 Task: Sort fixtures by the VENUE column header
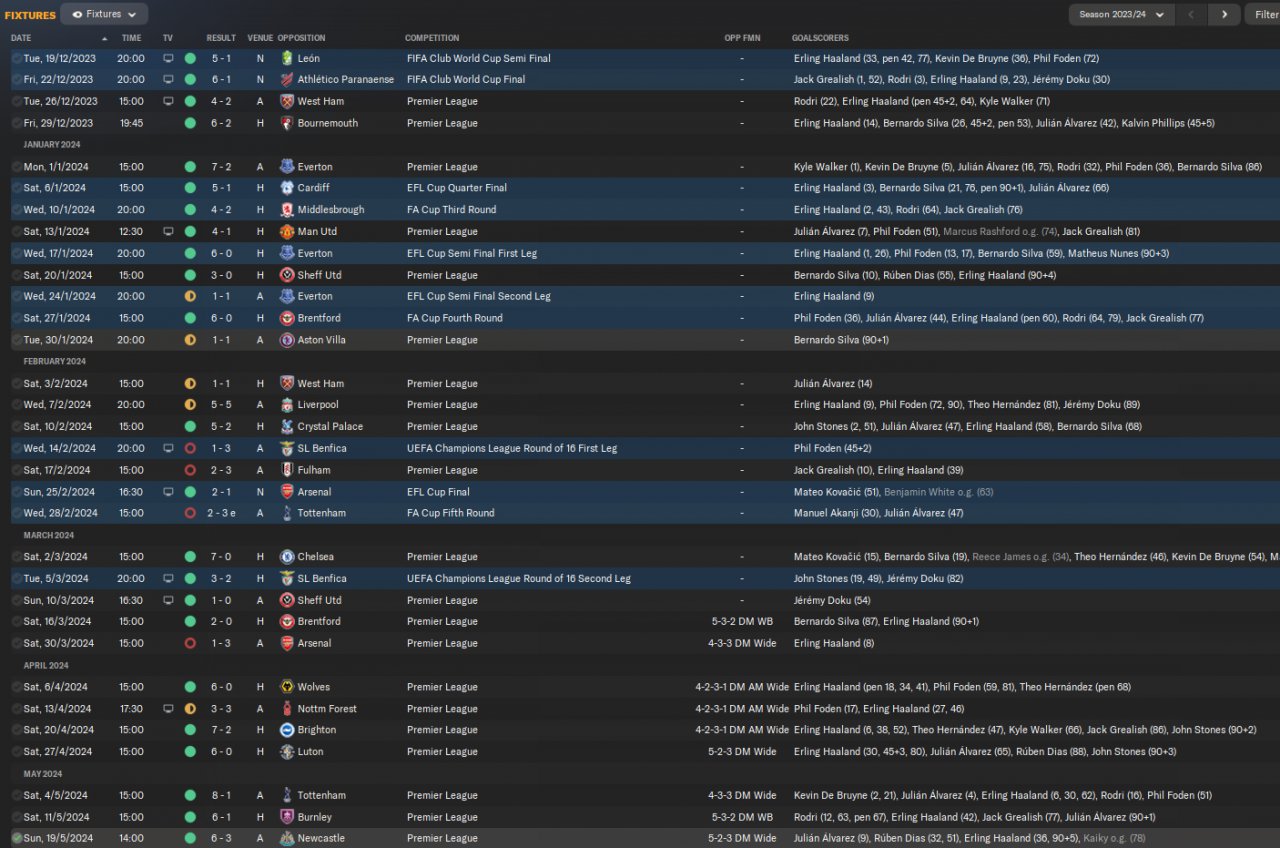[260, 38]
